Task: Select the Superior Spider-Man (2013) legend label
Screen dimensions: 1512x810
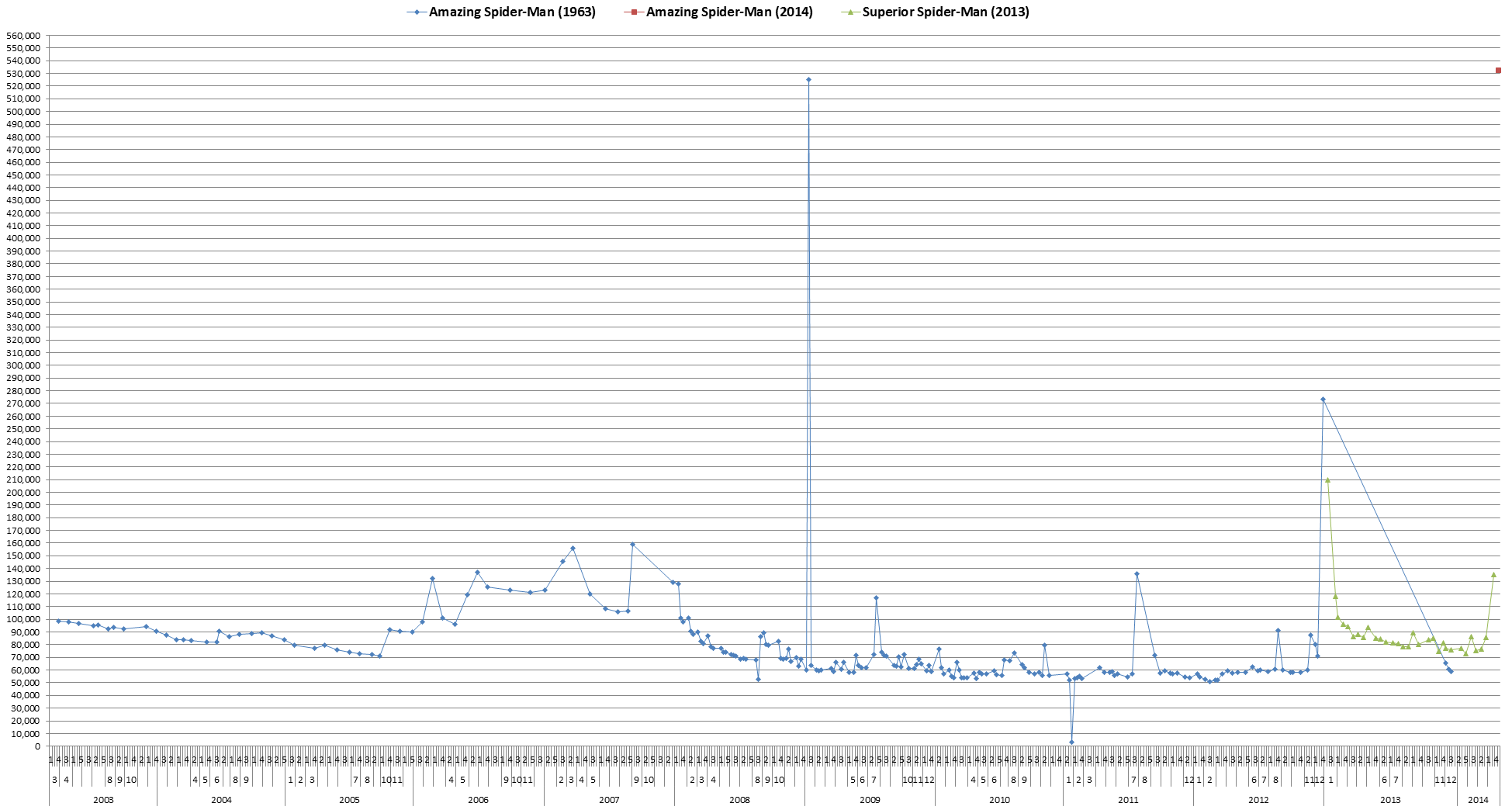Action: coord(946,12)
